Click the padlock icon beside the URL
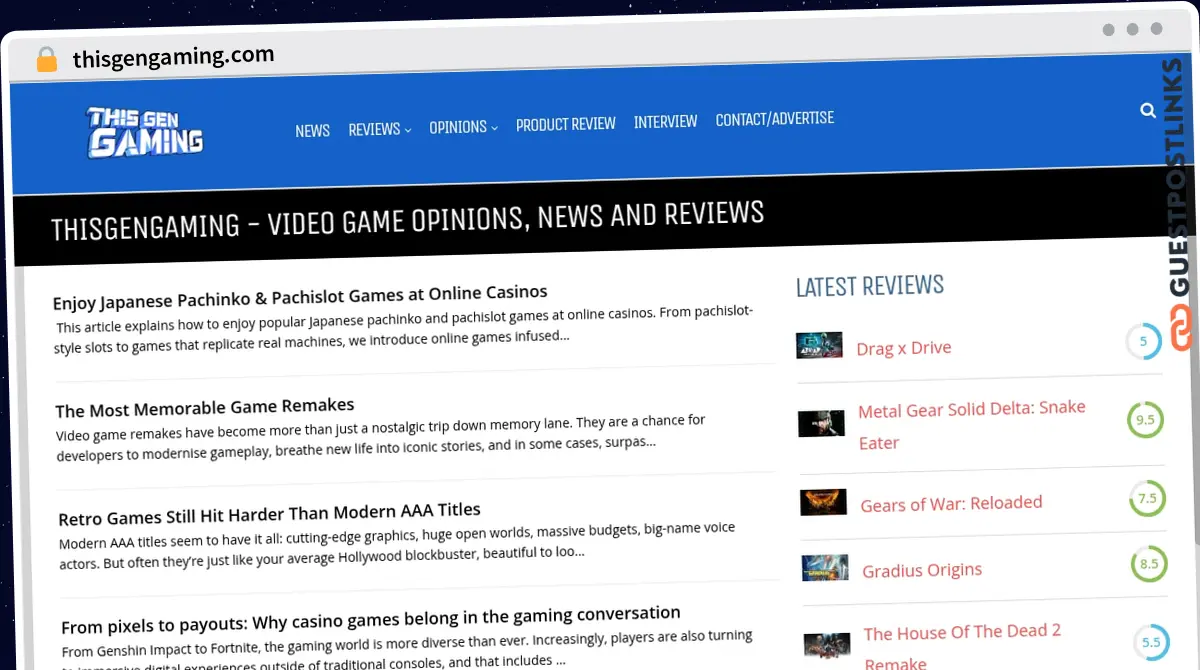This screenshot has width=1200, height=670. (46, 59)
